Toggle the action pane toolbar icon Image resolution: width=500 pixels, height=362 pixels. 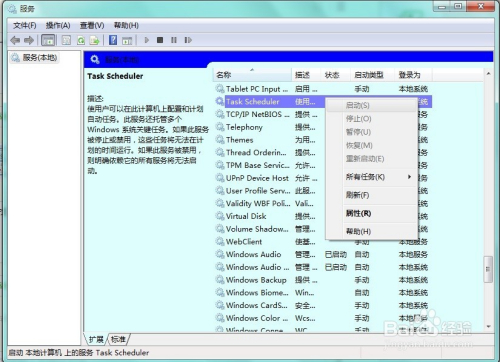pos(127,40)
